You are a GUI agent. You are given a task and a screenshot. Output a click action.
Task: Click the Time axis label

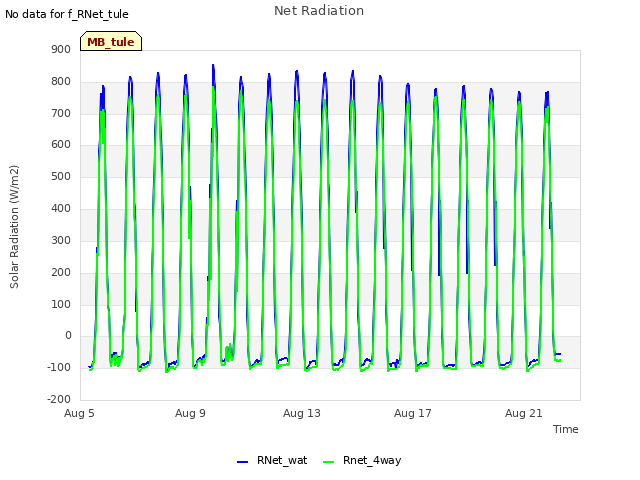coord(566,429)
